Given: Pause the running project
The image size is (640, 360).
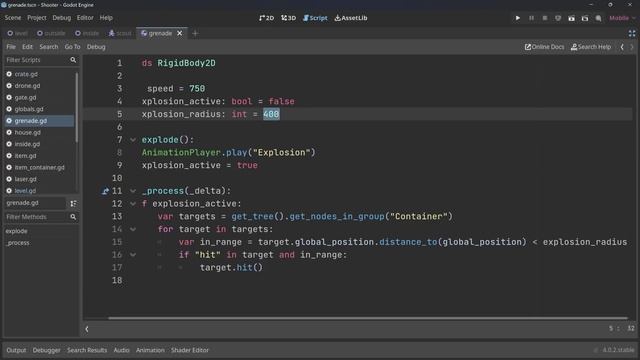Looking at the screenshot, I should coord(531,18).
